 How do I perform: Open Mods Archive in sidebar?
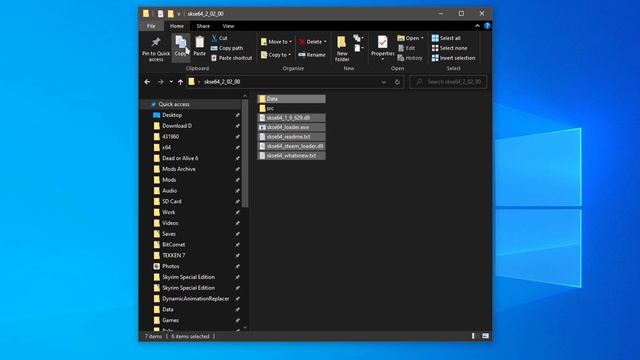pyautogui.click(x=179, y=169)
